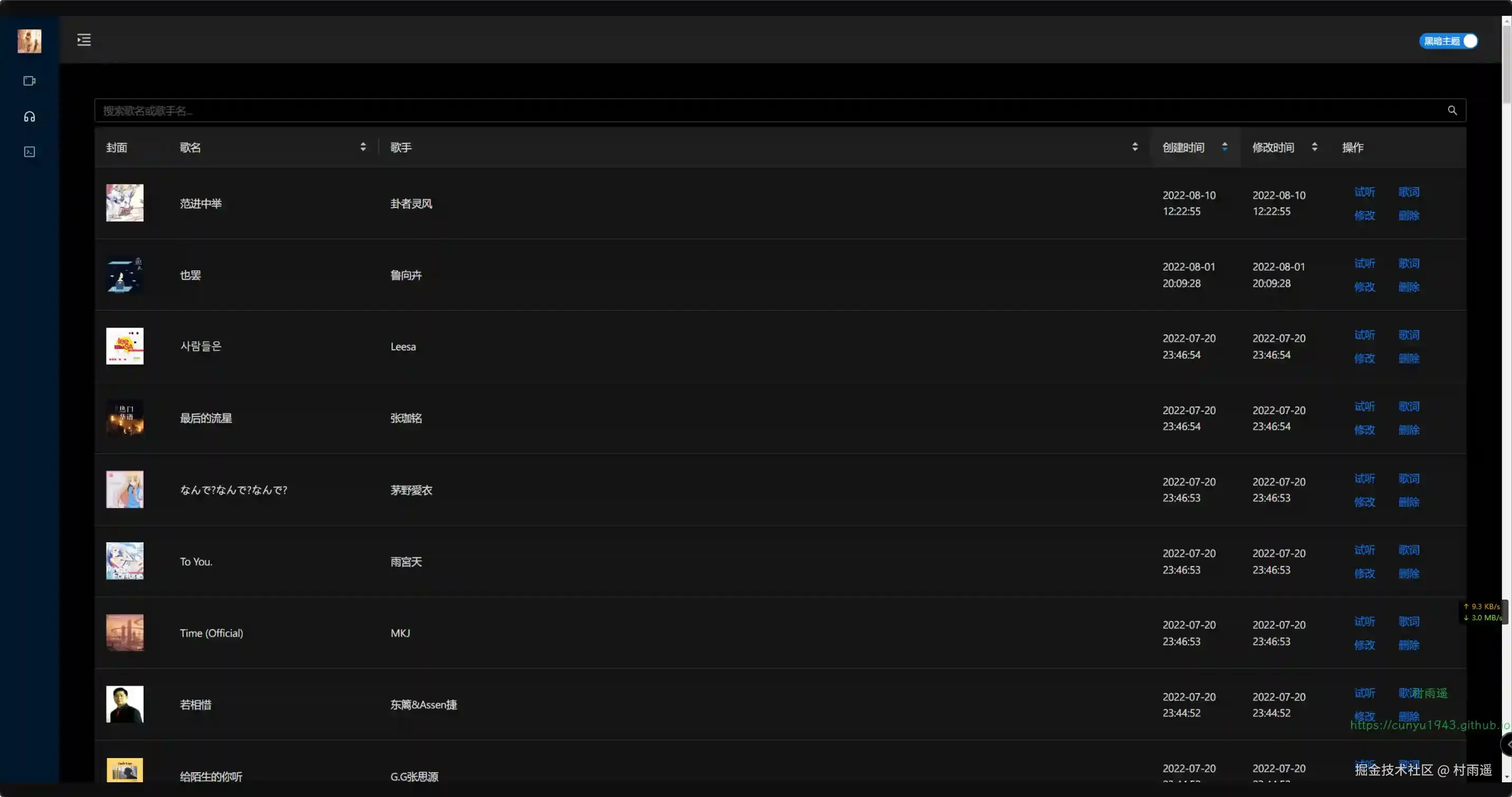This screenshot has height=797, width=1512.
Task: Open the headphones music section in sidebar
Action: tap(30, 116)
